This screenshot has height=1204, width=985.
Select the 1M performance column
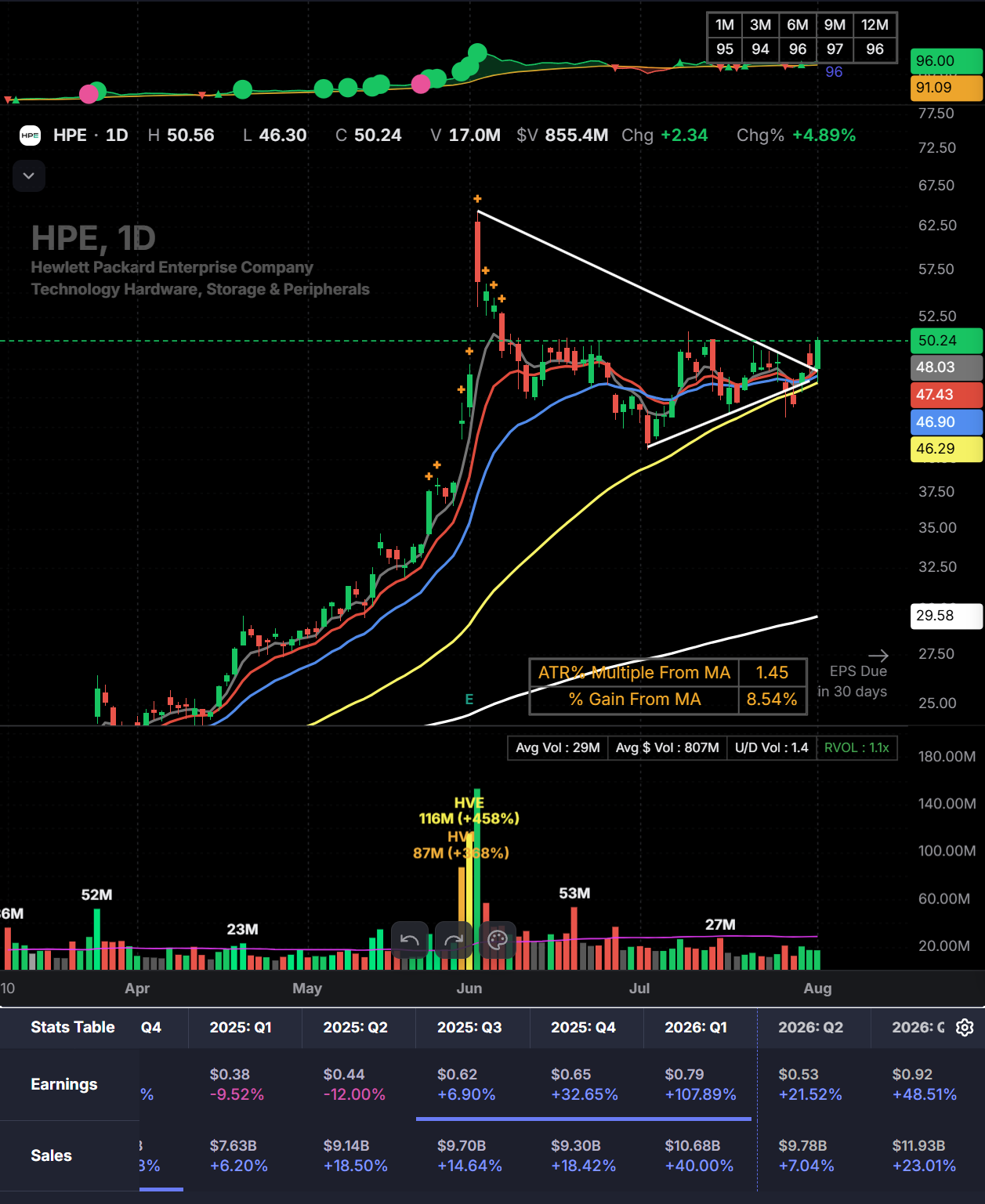click(x=725, y=37)
